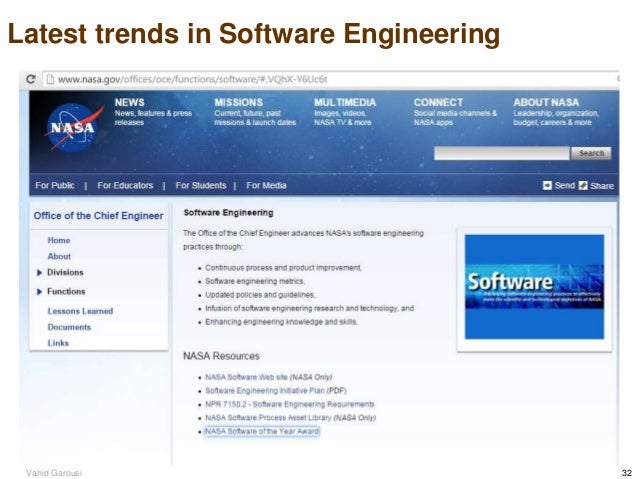Click the browser reload icon
638x479 pixels.
pyautogui.click(x=31, y=79)
